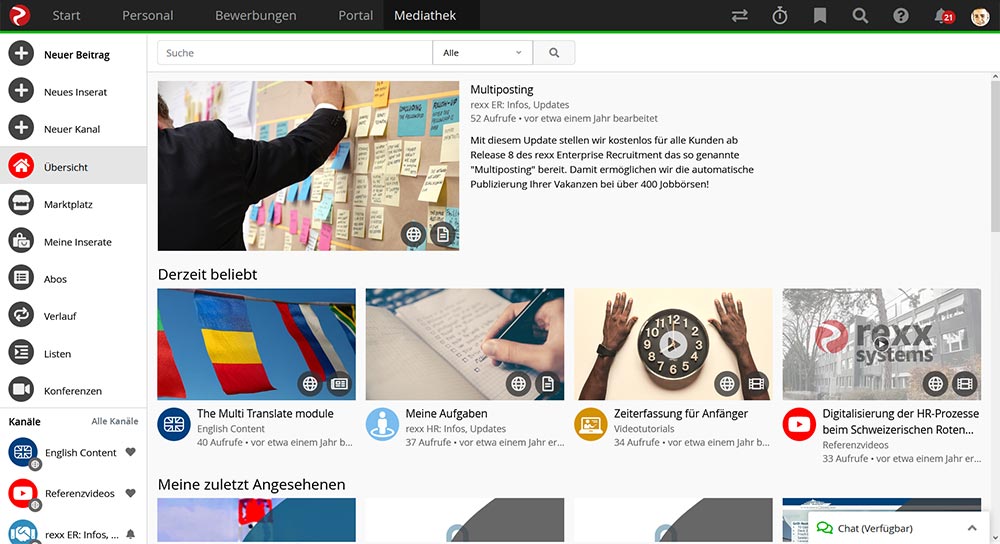
Task: Click the Meine Inserate bag icon
Action: (x=21, y=241)
